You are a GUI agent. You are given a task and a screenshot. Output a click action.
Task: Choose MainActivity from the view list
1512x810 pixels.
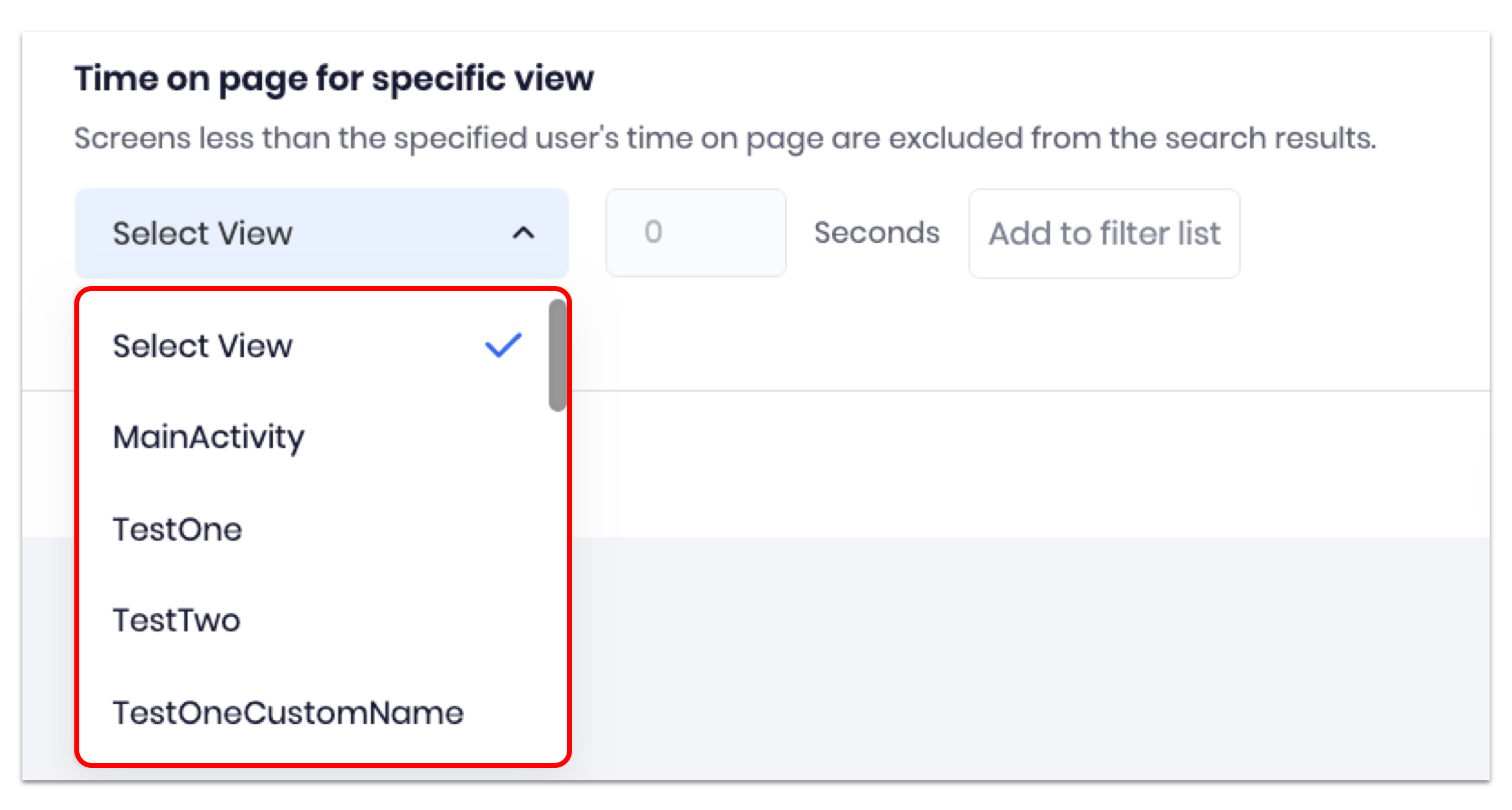209,437
